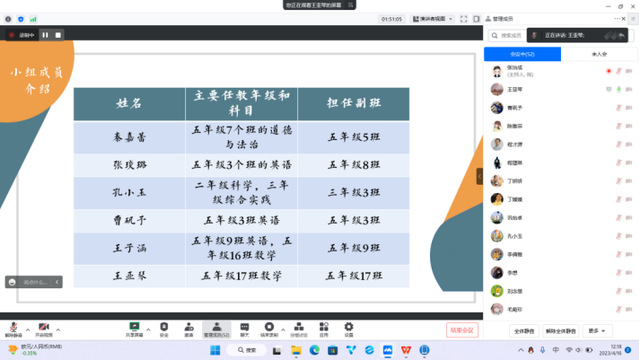Click the End Meeting (结束会议) button

click(x=462, y=330)
